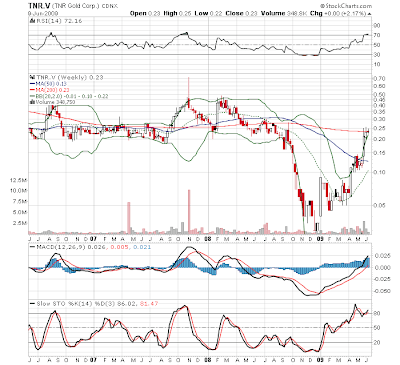
Task: Click the Volume 348.8K header value
Action: [x=284, y=13]
